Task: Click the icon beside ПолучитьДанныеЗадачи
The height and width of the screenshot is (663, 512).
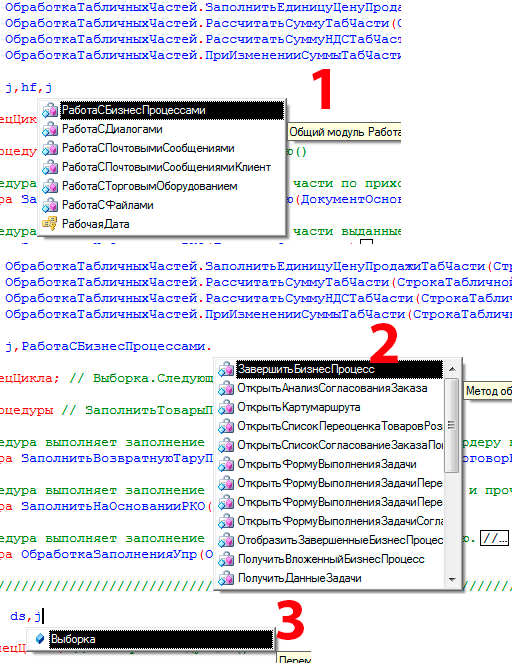Action: [226, 578]
